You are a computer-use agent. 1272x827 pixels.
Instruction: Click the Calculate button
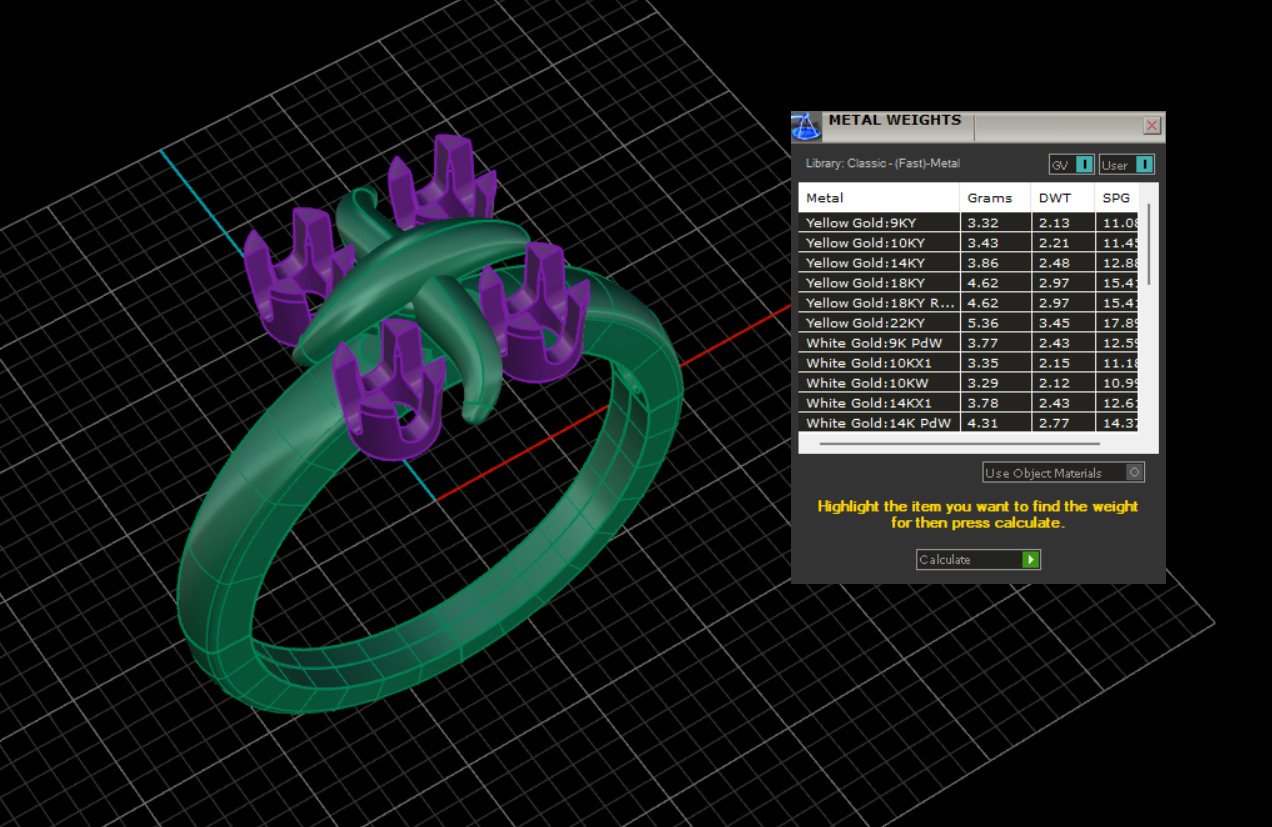[978, 559]
